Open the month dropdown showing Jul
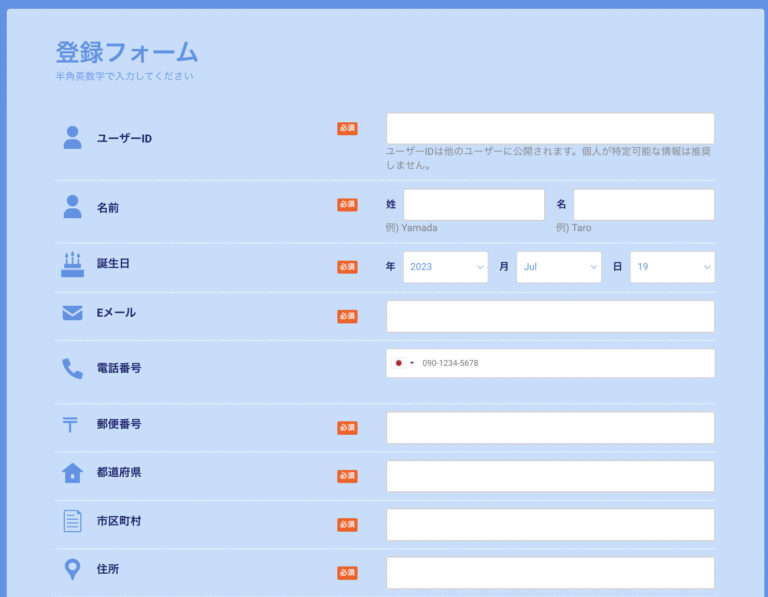This screenshot has height=597, width=768. 559,267
